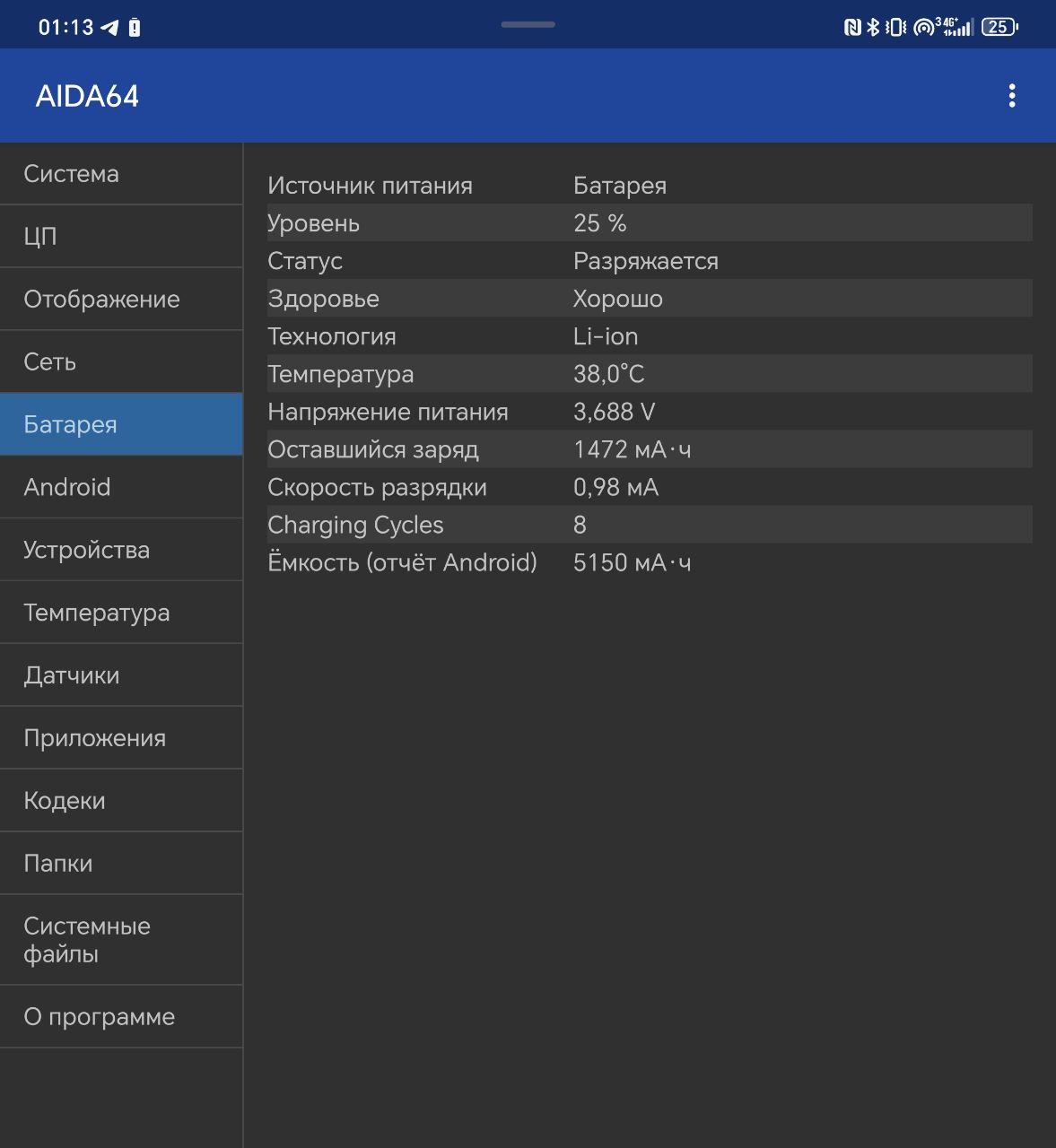This screenshot has width=1056, height=1148.
Task: Tap the Bluetooth status bar icon
Action: [873, 28]
